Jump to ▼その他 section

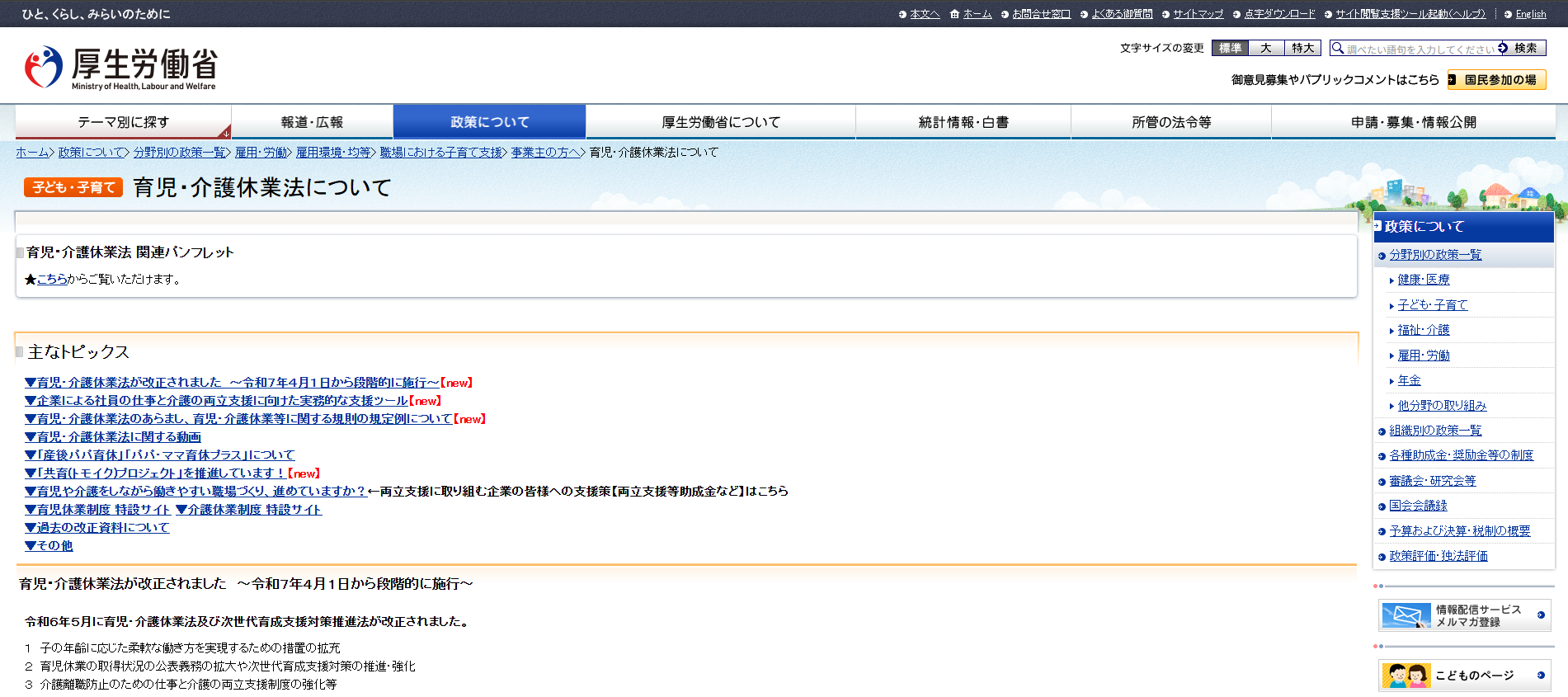click(x=49, y=546)
